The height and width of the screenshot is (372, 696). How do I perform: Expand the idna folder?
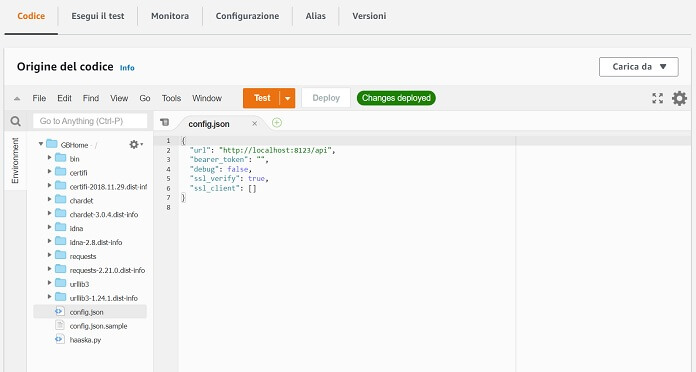[x=49, y=227]
